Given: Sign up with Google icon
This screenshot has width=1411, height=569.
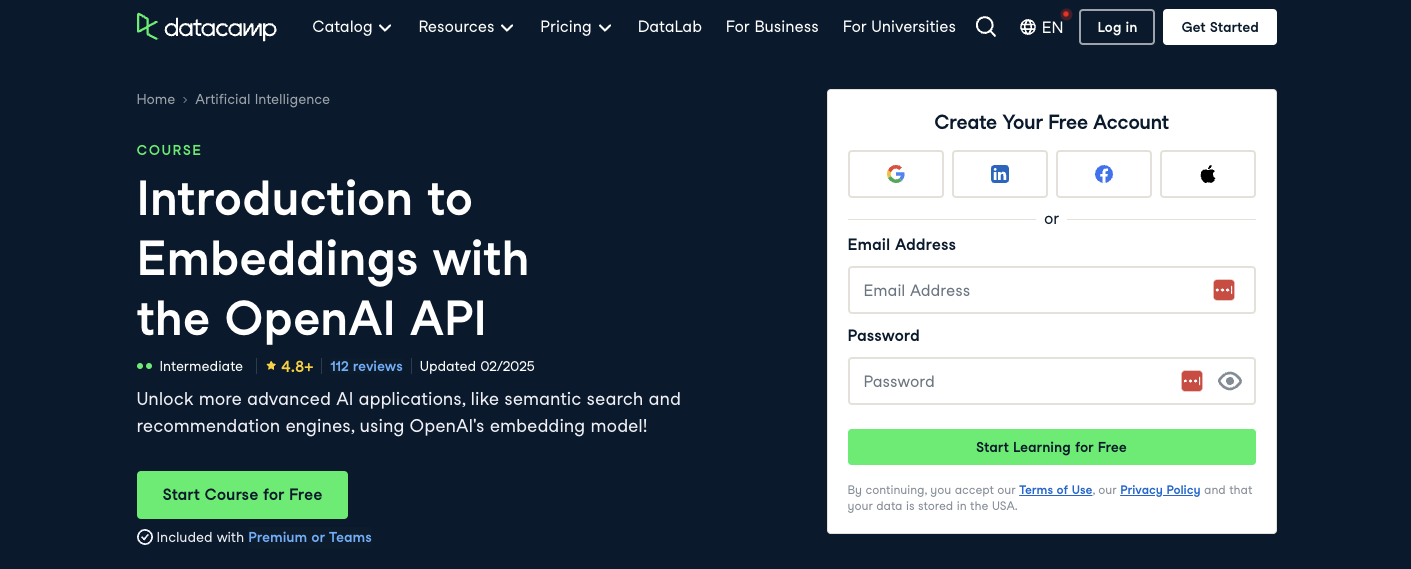Looking at the screenshot, I should (x=896, y=174).
